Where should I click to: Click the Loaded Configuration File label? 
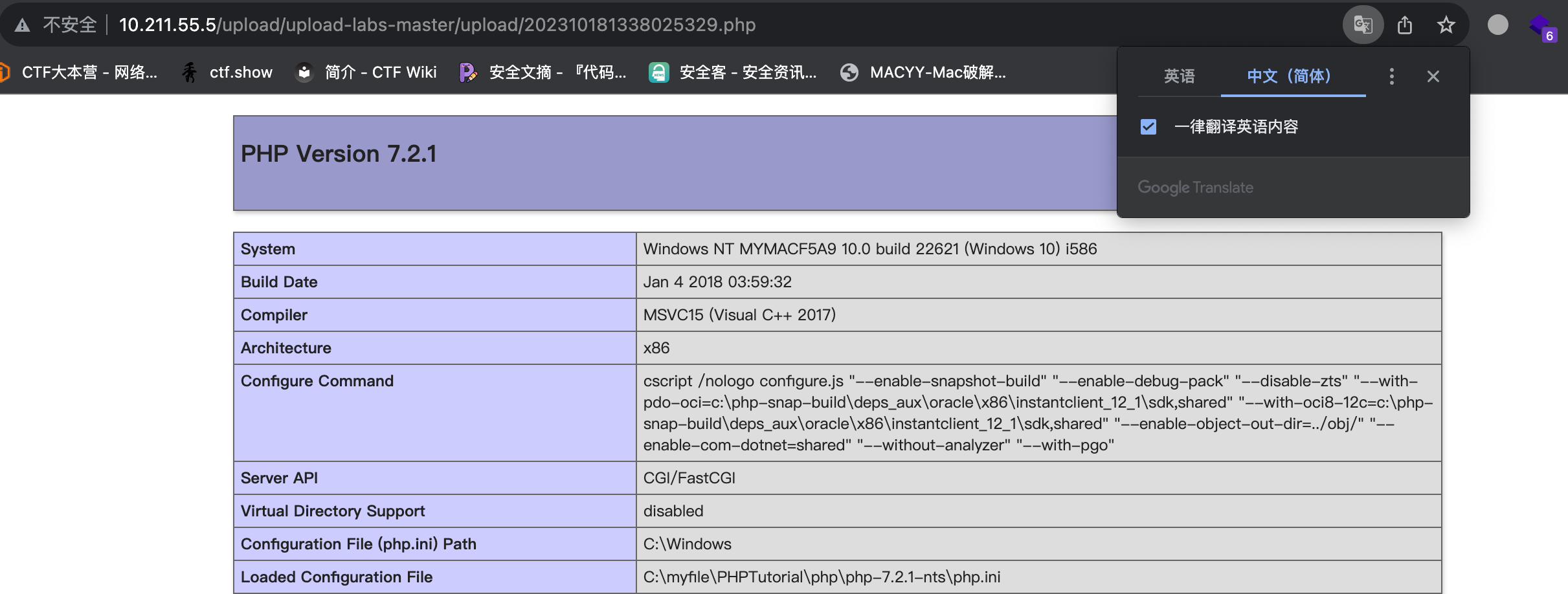pyautogui.click(x=337, y=577)
